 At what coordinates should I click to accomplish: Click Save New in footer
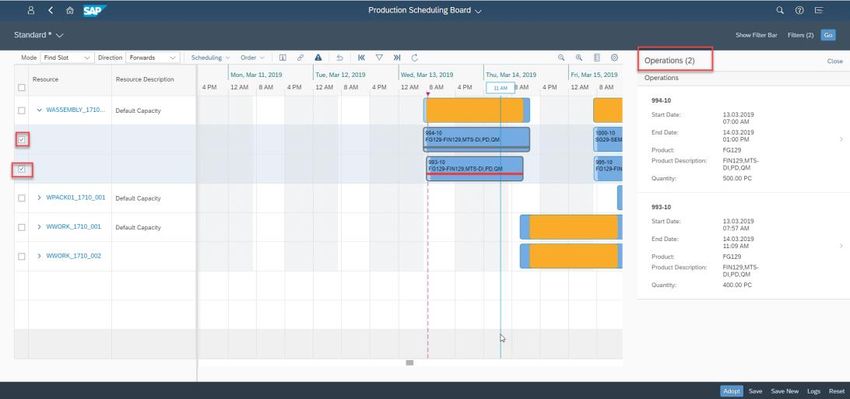[784, 391]
